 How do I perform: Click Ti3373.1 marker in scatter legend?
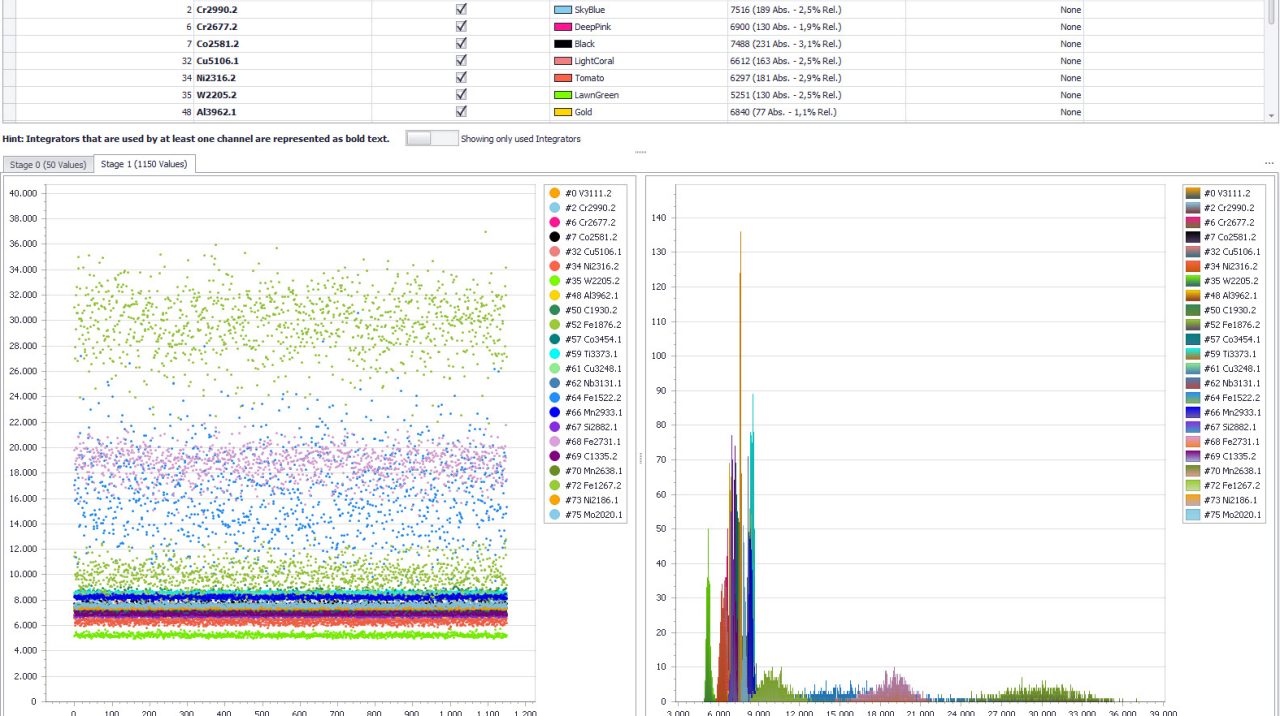(x=555, y=354)
